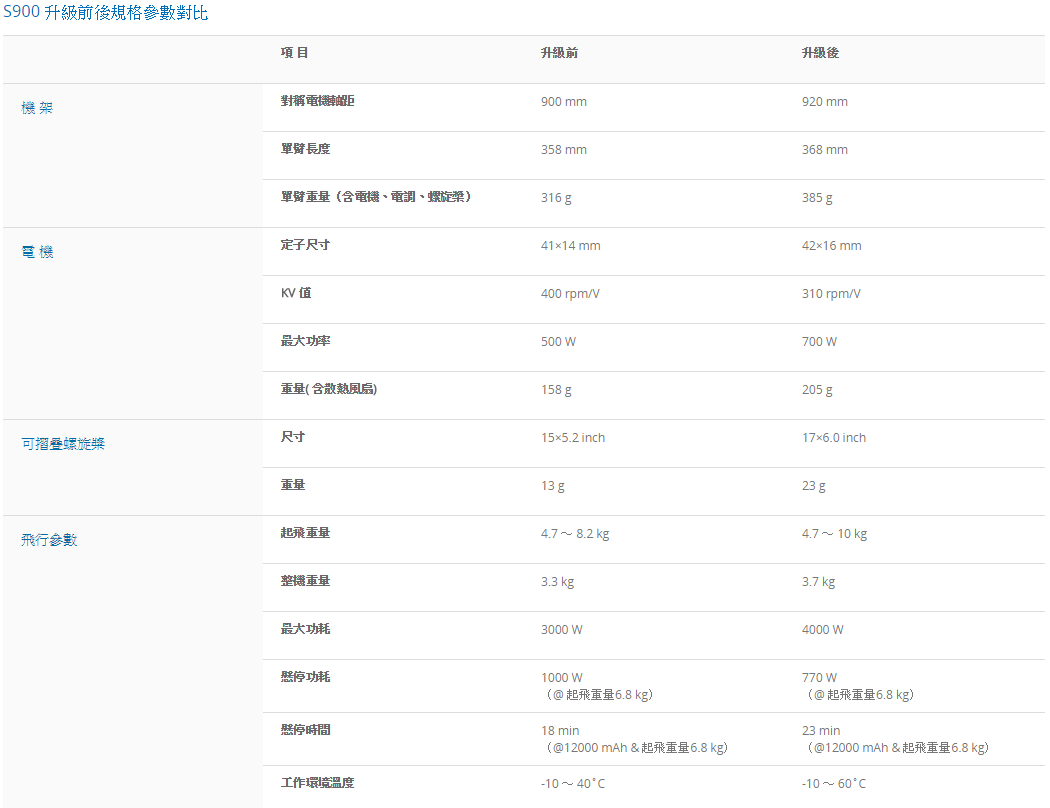Select the '單臂長度' row label
Viewport: 1050px width, 808px height.
pyautogui.click(x=305, y=149)
